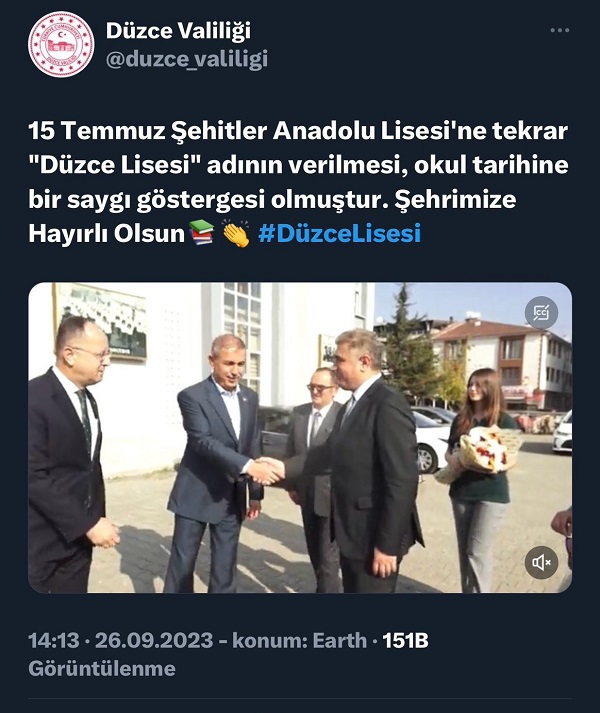Click the 14:13 · 26.09.2023 timestamp
Image resolution: width=600 pixels, height=713 pixels.
coord(121,640)
